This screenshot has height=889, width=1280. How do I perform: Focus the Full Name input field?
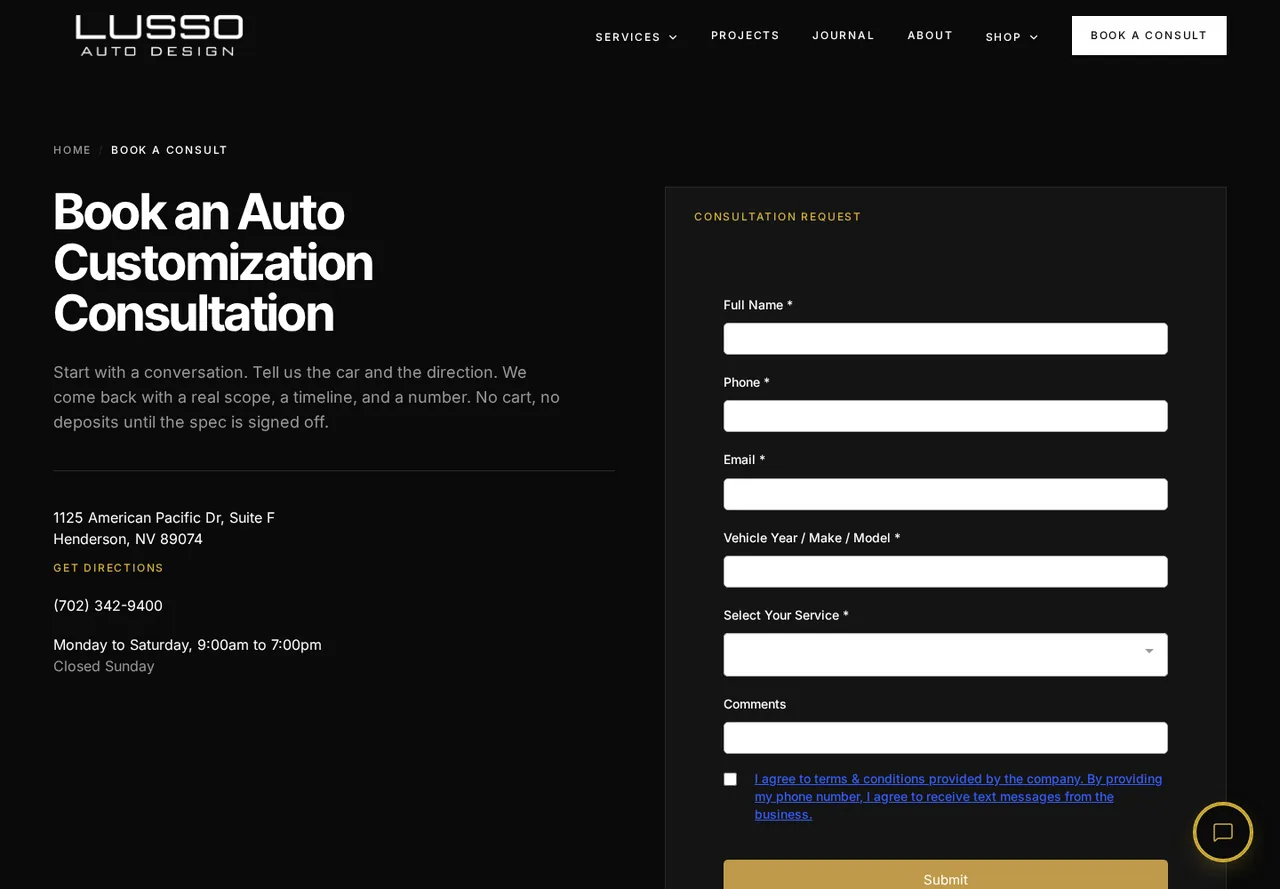[945, 338]
